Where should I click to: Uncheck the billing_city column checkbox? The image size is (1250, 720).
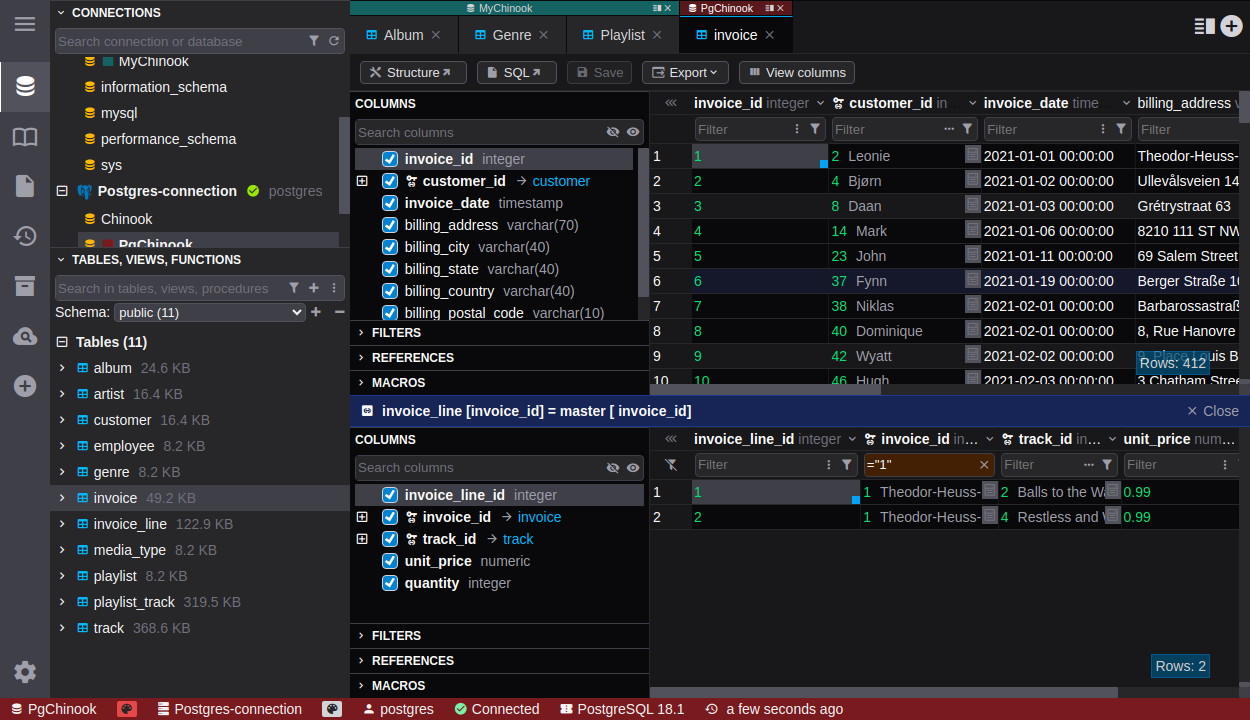(x=390, y=247)
